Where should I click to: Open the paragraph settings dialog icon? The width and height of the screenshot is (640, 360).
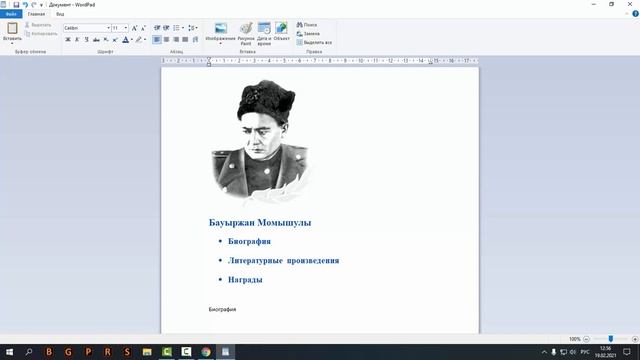tap(196, 40)
